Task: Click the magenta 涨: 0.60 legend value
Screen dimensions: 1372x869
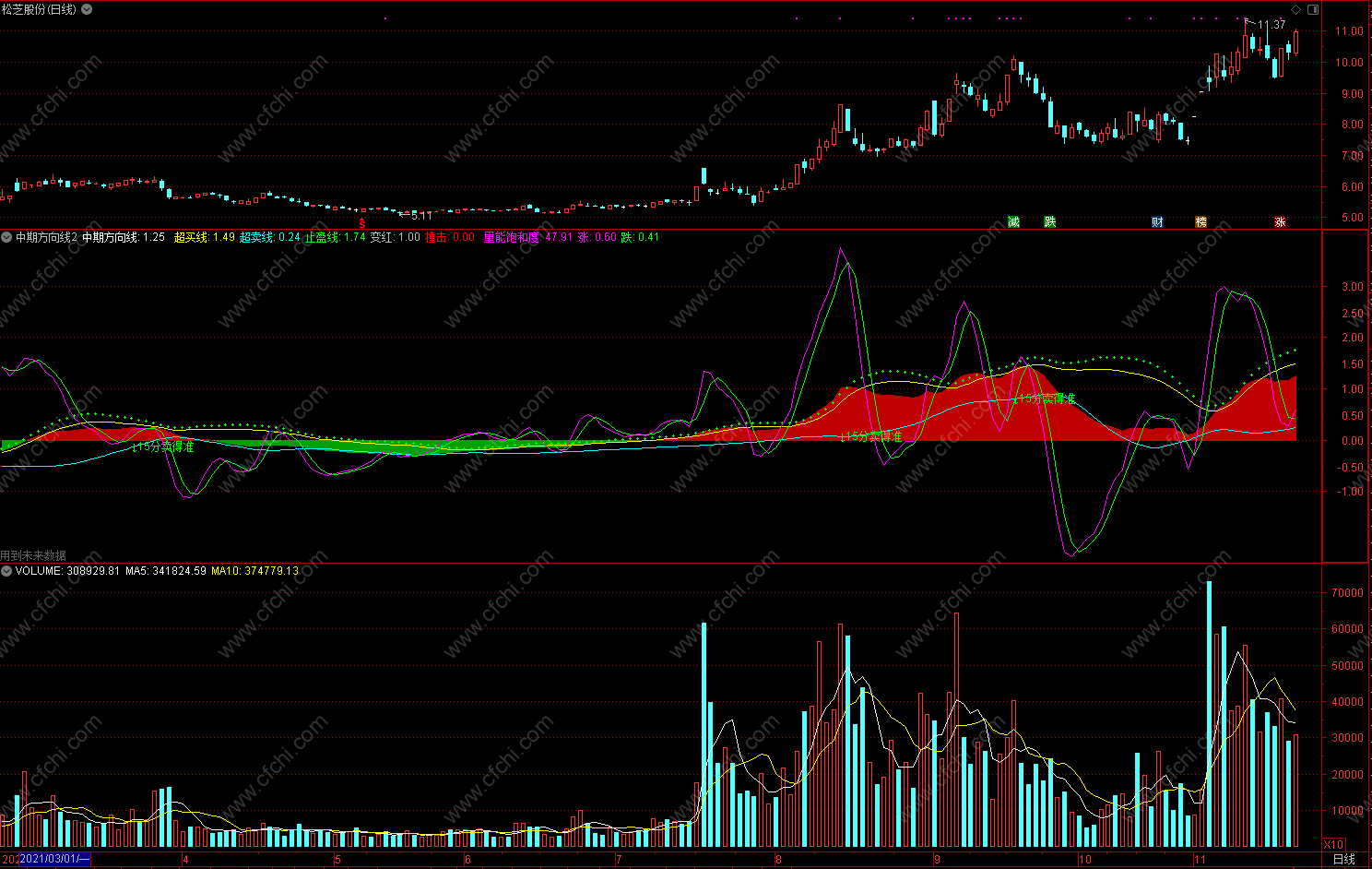Action: [597, 237]
